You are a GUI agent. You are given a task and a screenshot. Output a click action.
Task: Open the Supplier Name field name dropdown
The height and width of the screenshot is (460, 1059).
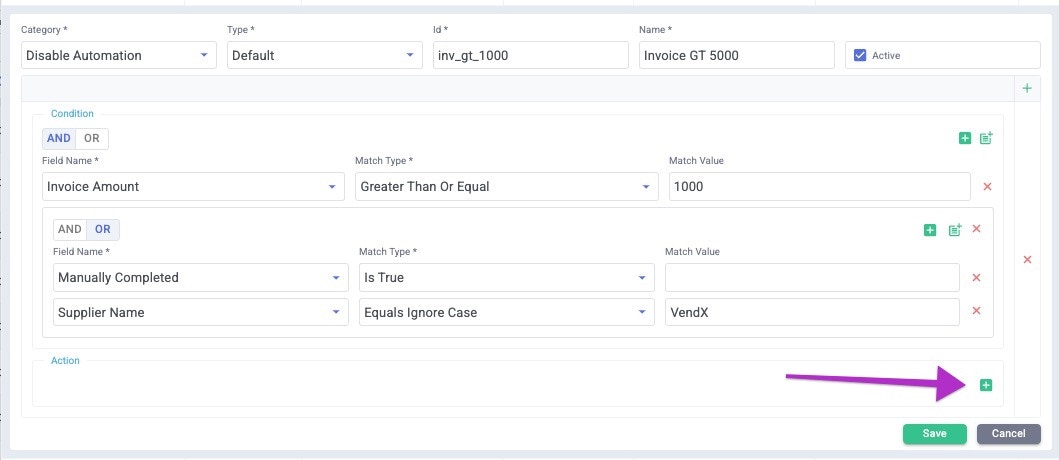(201, 312)
